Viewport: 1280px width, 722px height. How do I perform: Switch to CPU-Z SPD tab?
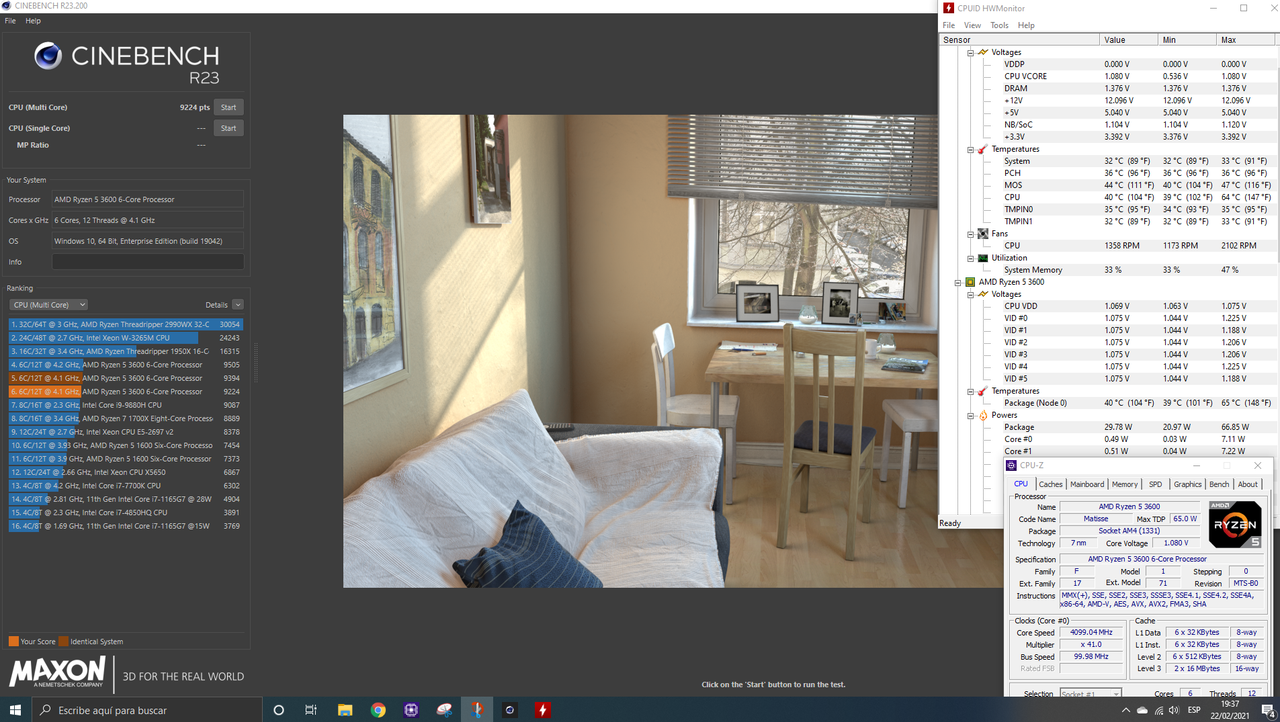pos(1155,484)
